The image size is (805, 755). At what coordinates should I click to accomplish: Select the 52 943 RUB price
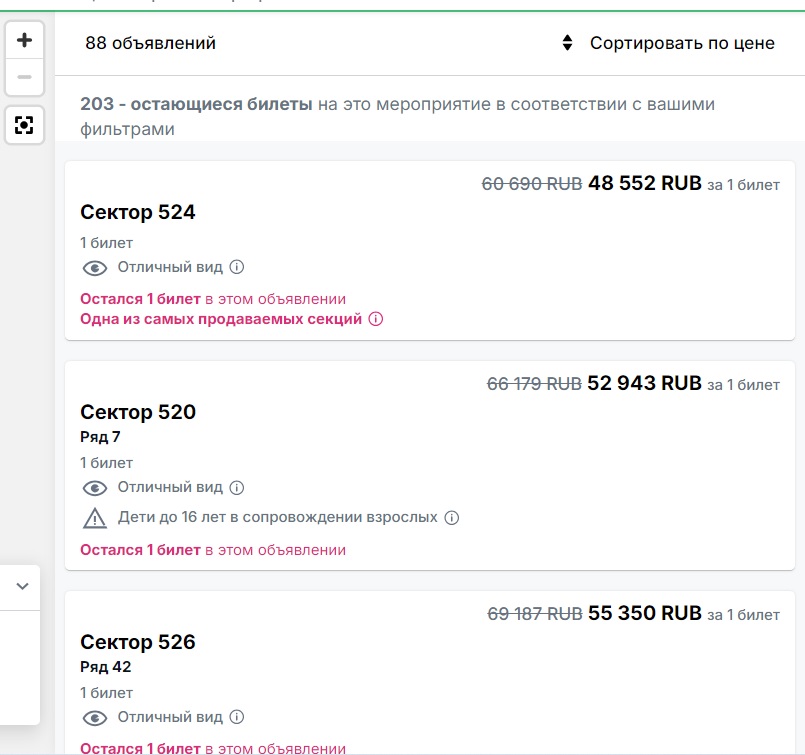coord(644,383)
